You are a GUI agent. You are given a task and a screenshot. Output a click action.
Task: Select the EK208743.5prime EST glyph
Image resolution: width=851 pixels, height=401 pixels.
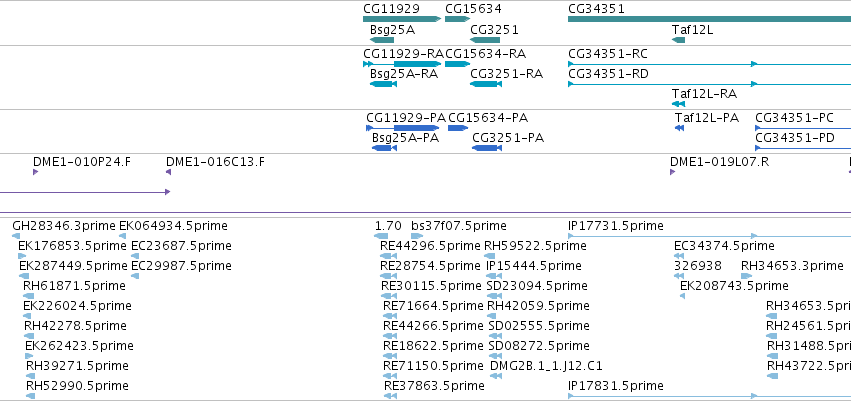683,296
